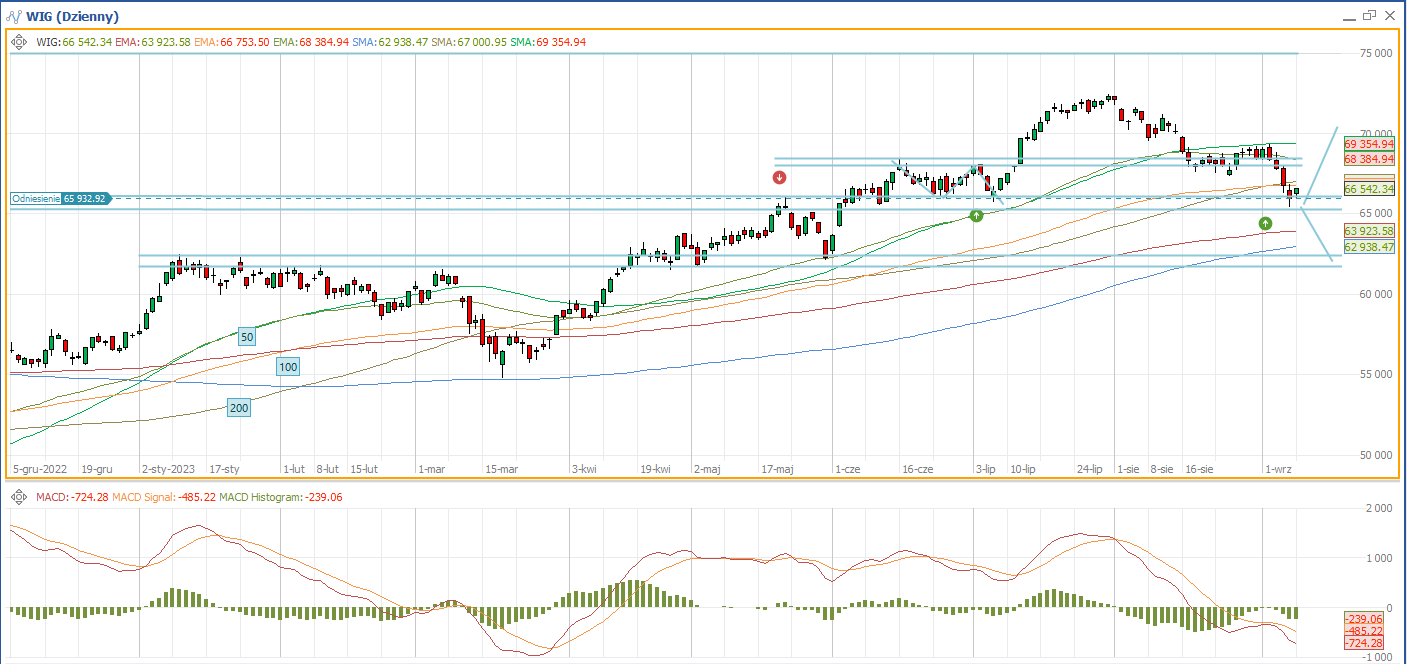Select the "200" moving average label

(239, 407)
